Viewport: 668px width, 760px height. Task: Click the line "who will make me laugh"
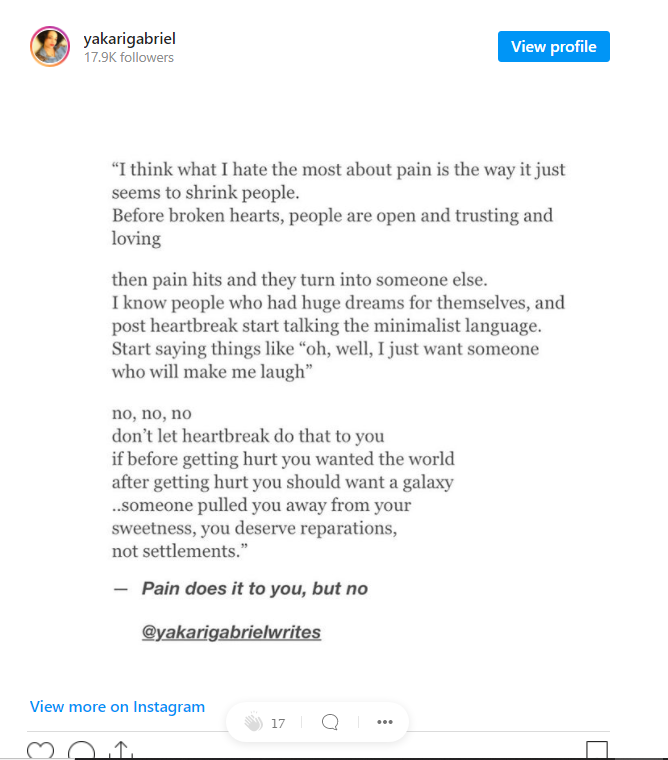pos(212,372)
